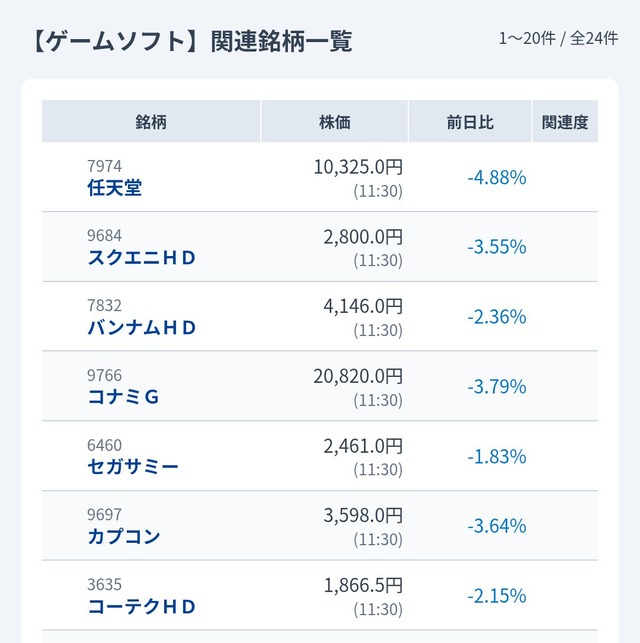Open the バンナムＨＤ stock link
This screenshot has width=640, height=643.
click(142, 327)
